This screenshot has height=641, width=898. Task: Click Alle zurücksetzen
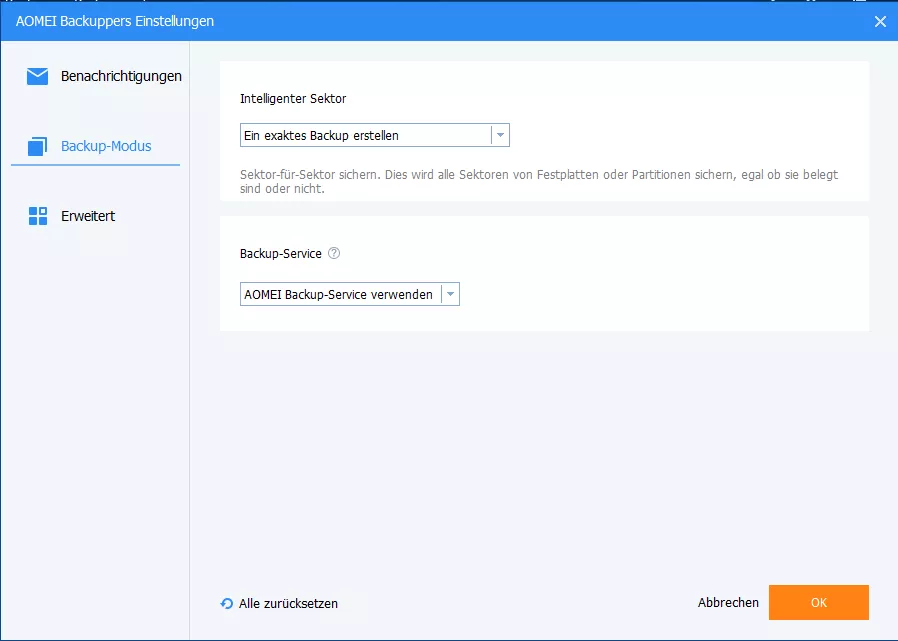(288, 603)
